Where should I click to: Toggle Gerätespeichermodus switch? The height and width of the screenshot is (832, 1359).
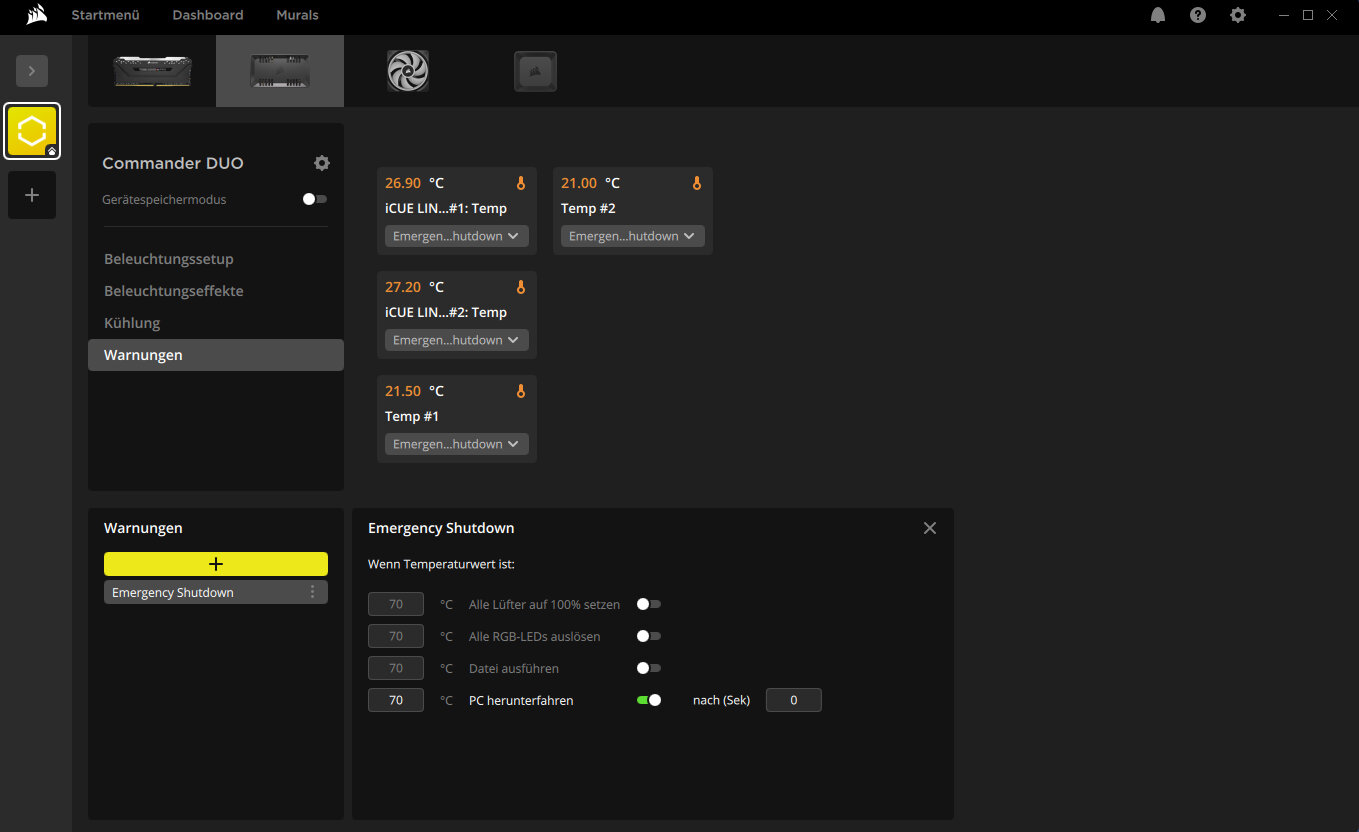315,199
